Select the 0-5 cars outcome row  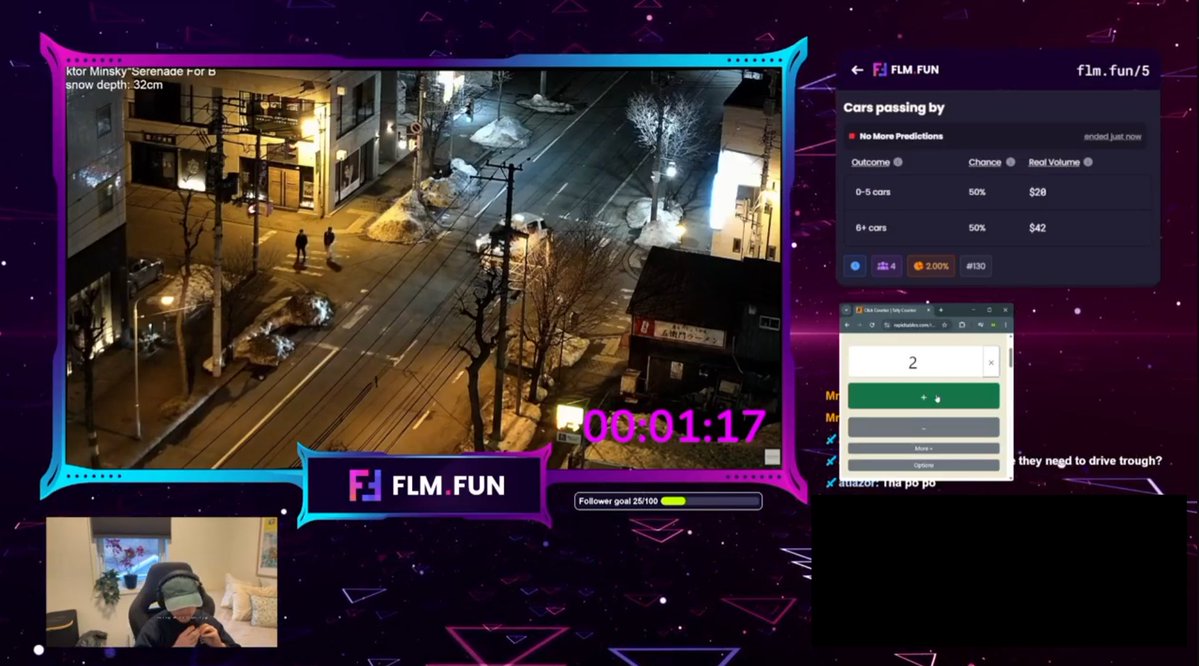998,192
